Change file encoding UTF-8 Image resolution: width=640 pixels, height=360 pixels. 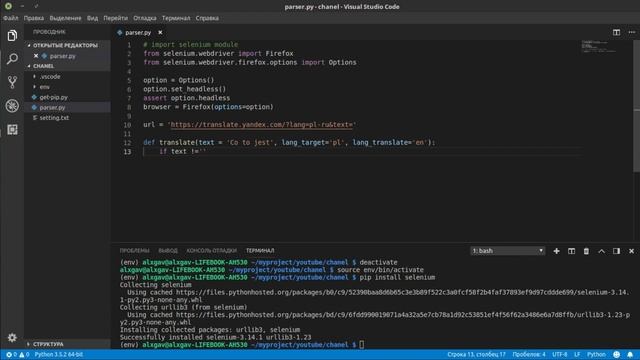560,354
